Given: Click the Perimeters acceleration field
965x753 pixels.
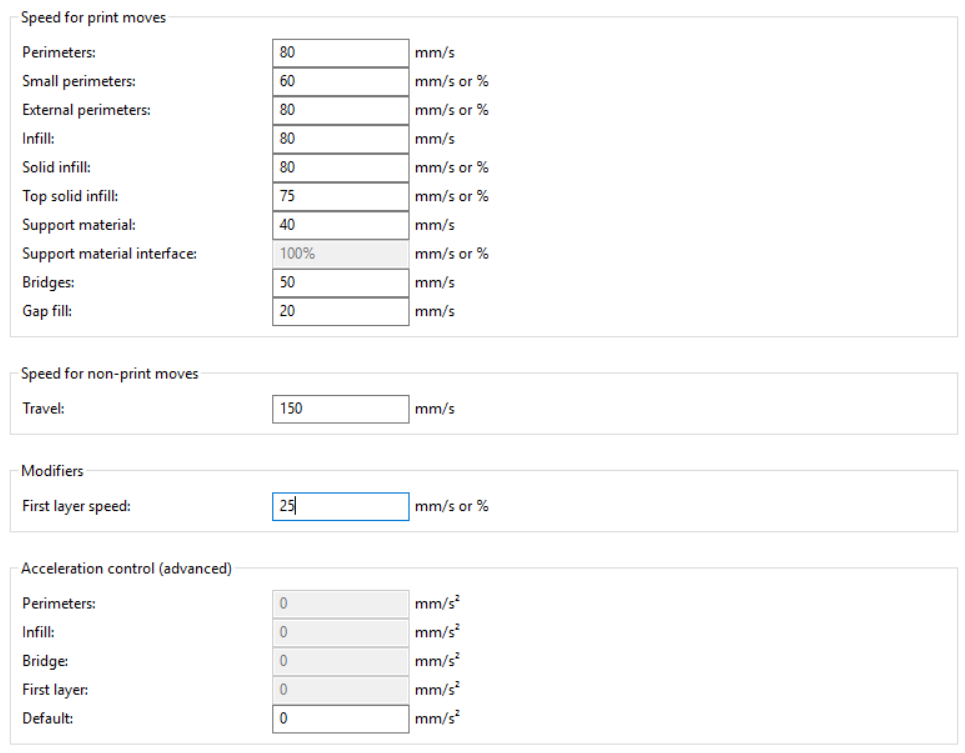Looking at the screenshot, I should 340,604.
